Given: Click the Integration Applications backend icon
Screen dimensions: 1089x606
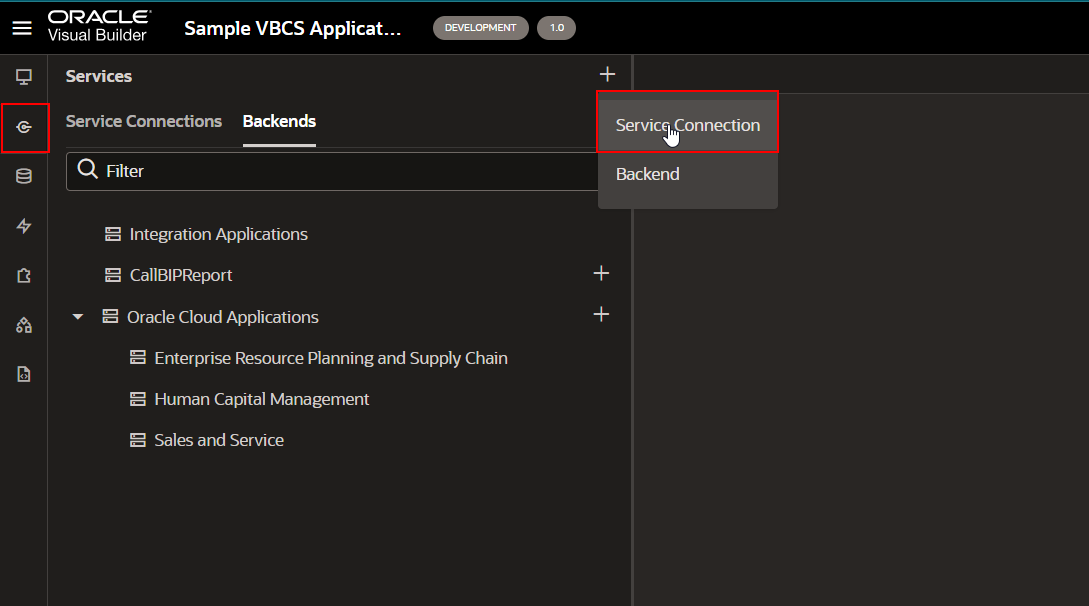Looking at the screenshot, I should point(113,234).
